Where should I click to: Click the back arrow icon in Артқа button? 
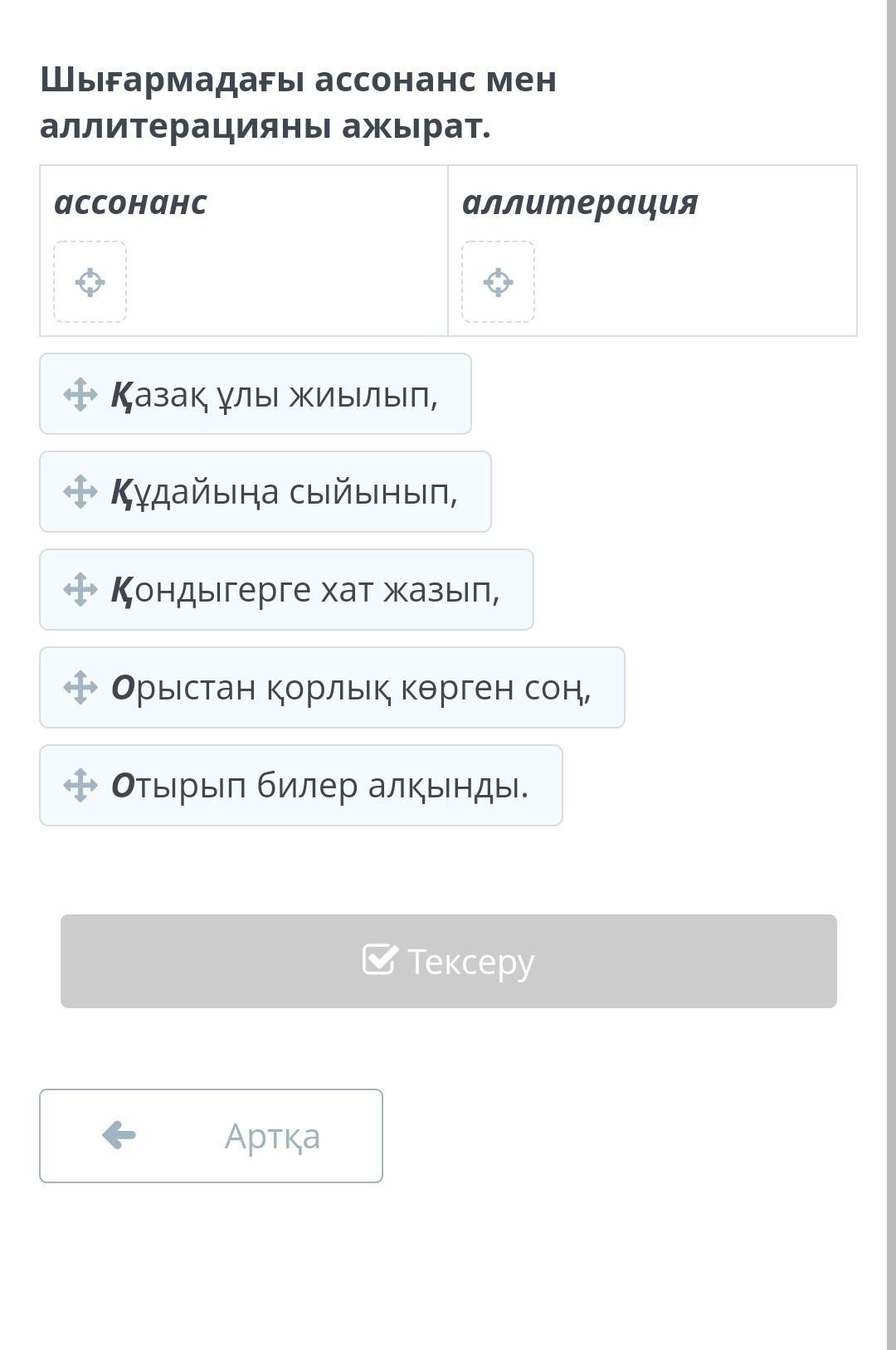pos(119,1135)
